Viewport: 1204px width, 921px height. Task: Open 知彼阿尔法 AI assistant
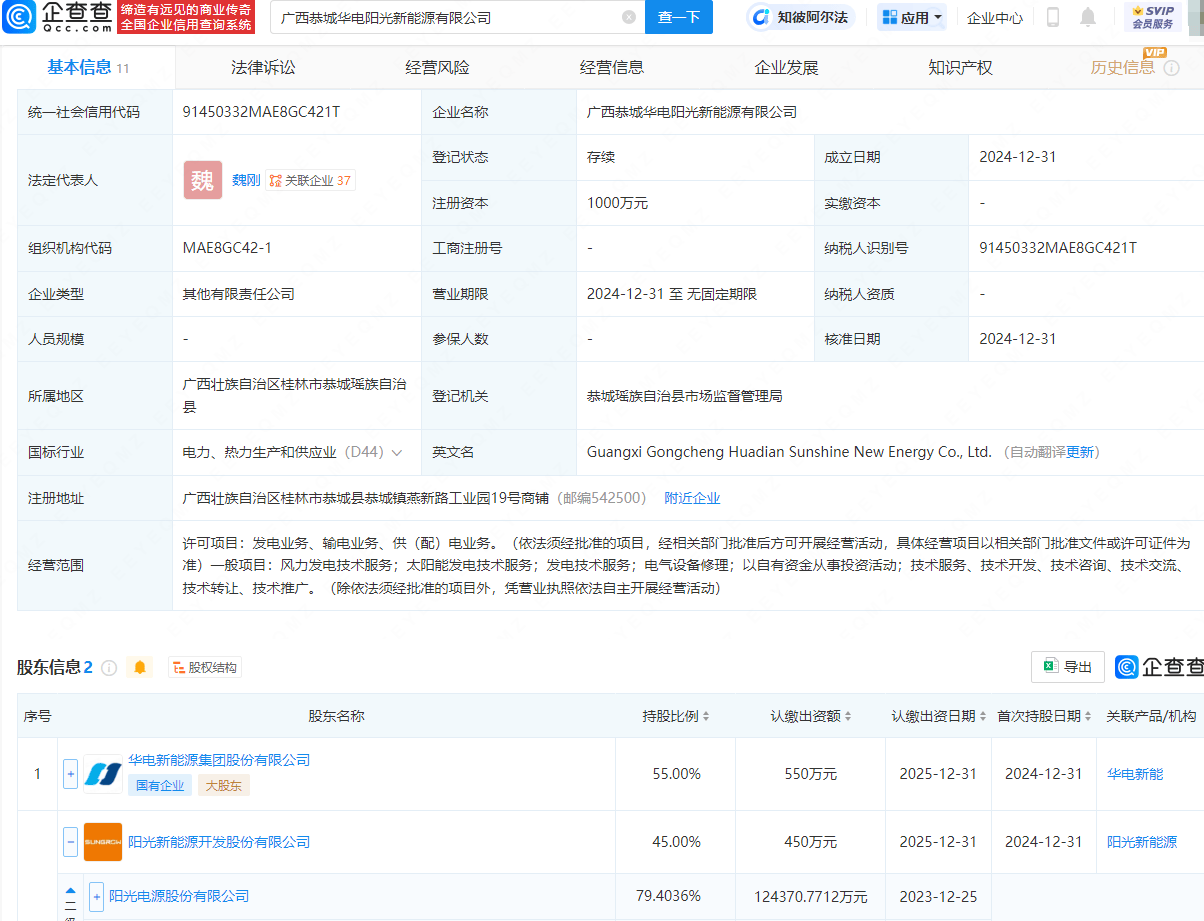click(801, 17)
